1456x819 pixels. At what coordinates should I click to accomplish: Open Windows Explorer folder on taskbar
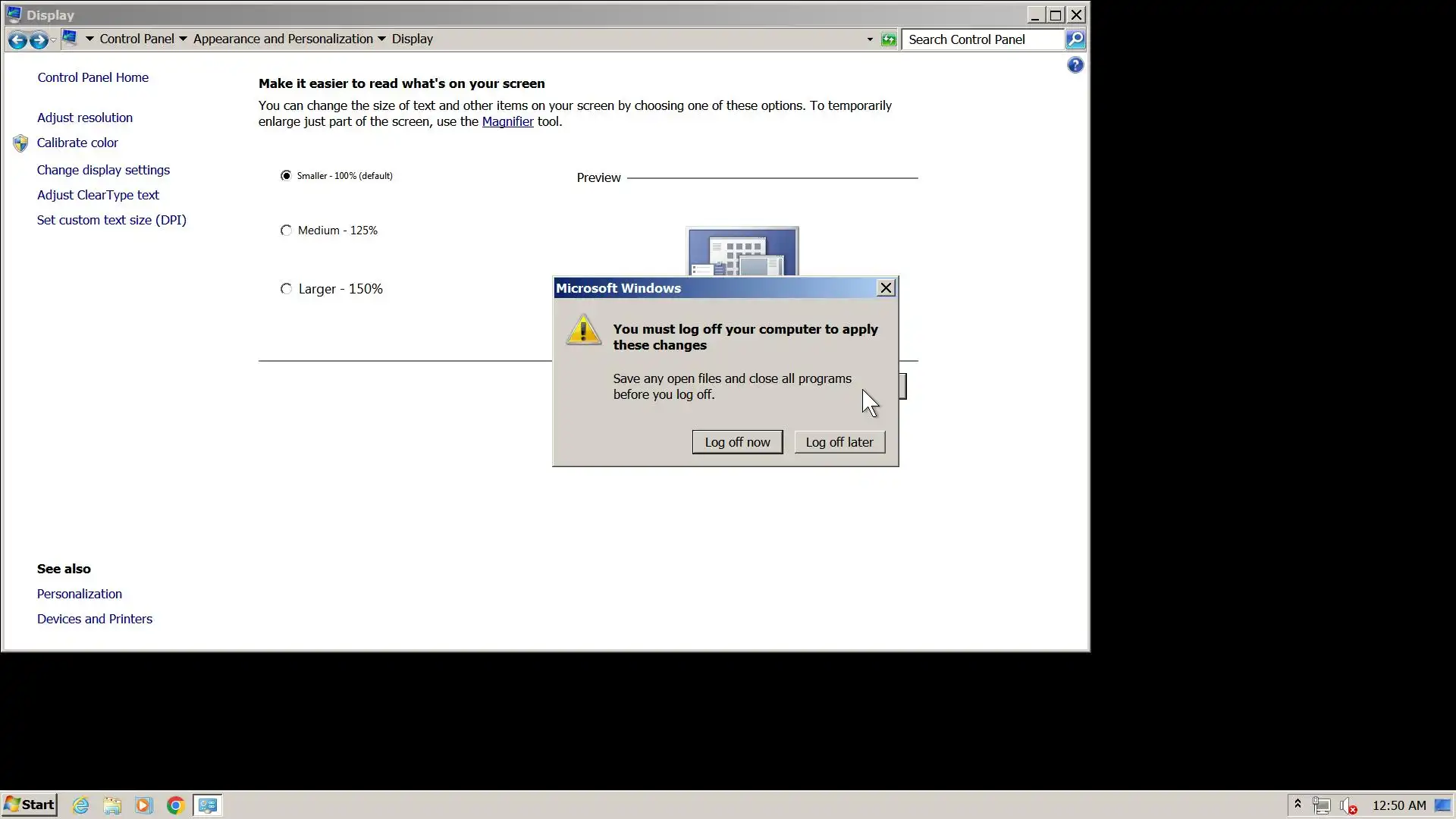(112, 805)
